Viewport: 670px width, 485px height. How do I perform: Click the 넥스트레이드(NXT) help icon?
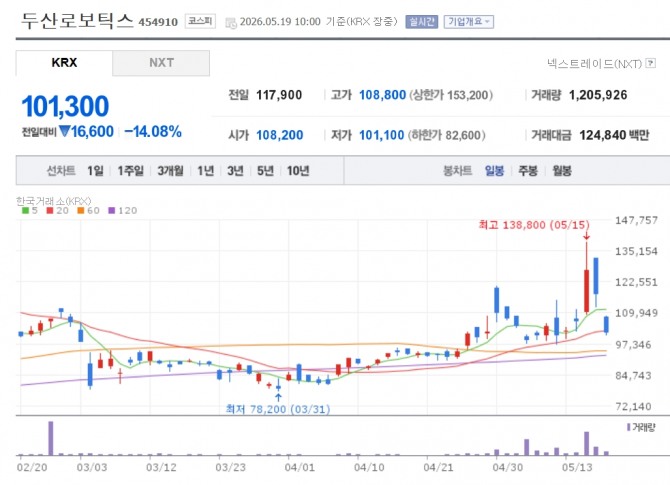[x=650, y=63]
